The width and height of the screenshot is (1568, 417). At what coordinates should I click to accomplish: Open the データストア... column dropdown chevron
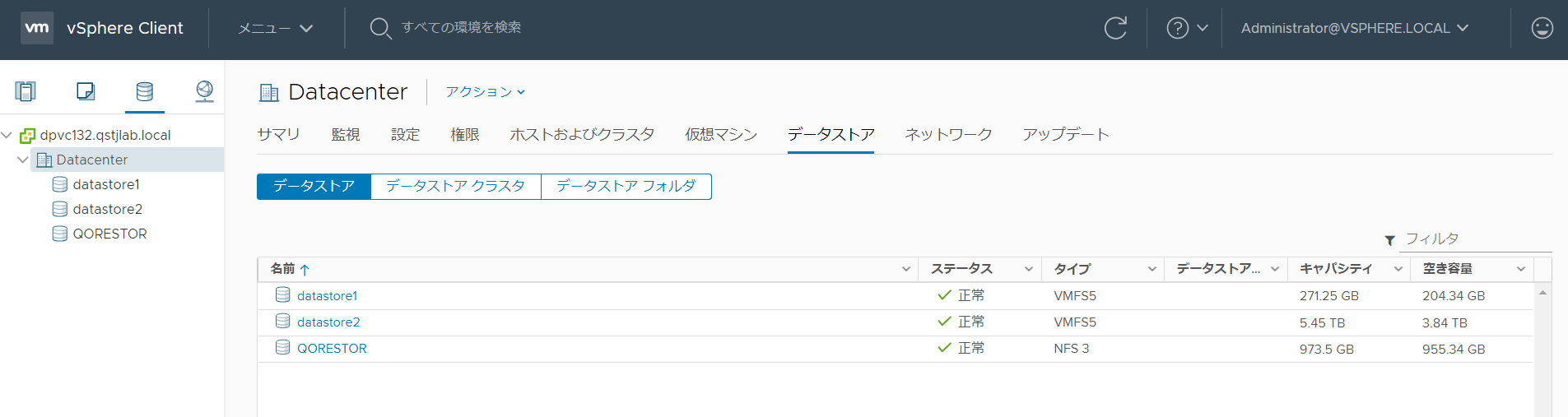click(x=1275, y=269)
